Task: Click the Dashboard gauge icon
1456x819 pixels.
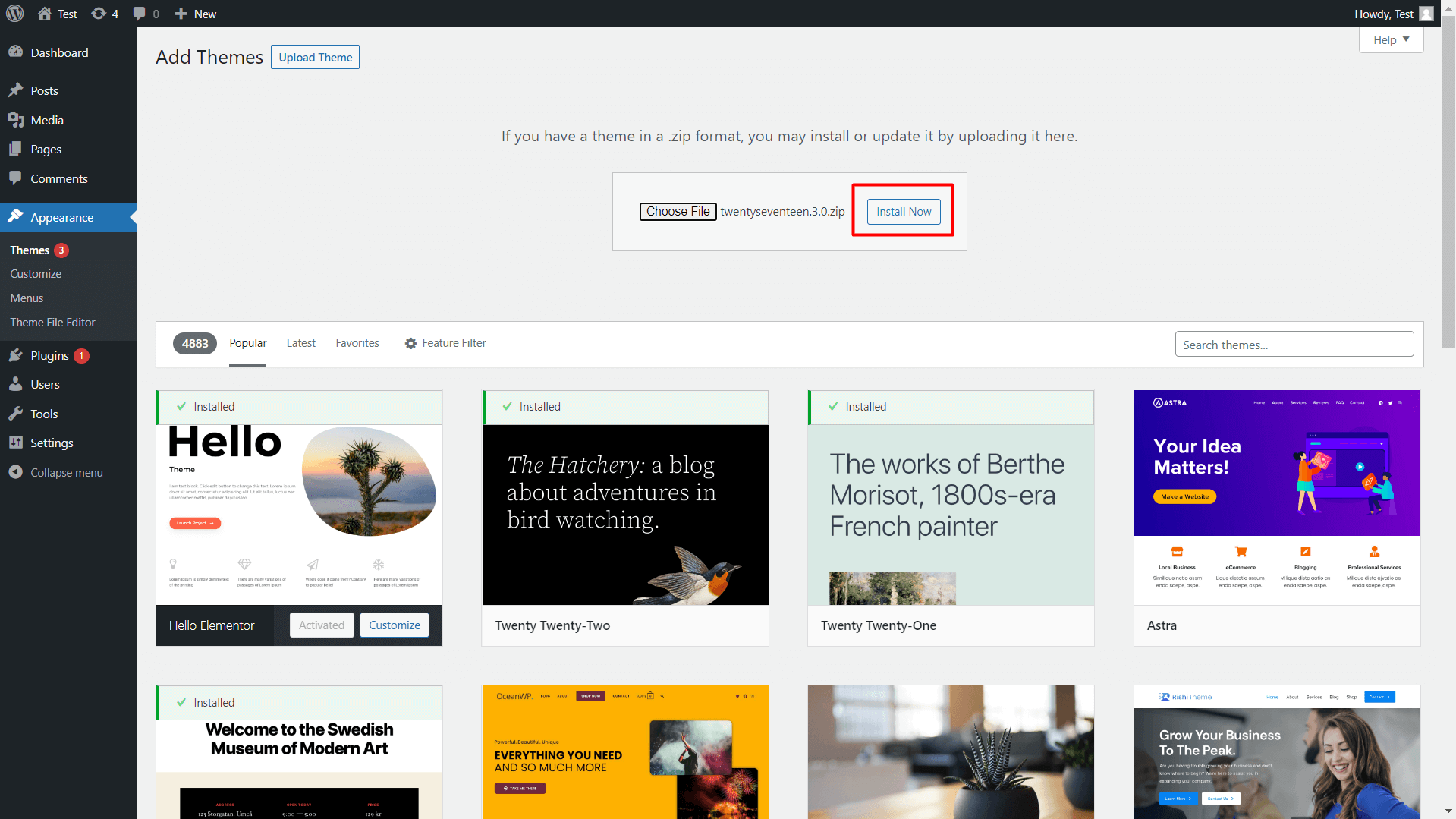Action: tap(15, 52)
